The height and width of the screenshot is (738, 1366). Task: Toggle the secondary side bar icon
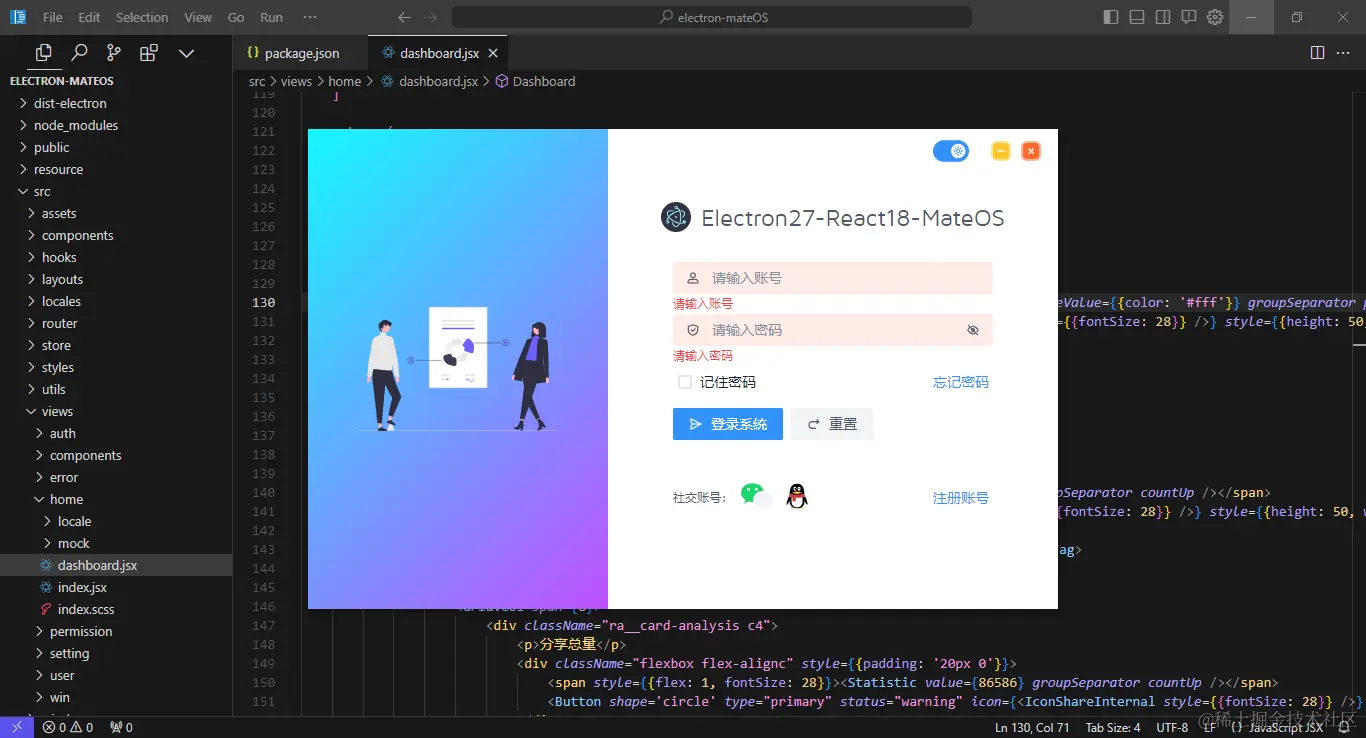tap(1161, 16)
